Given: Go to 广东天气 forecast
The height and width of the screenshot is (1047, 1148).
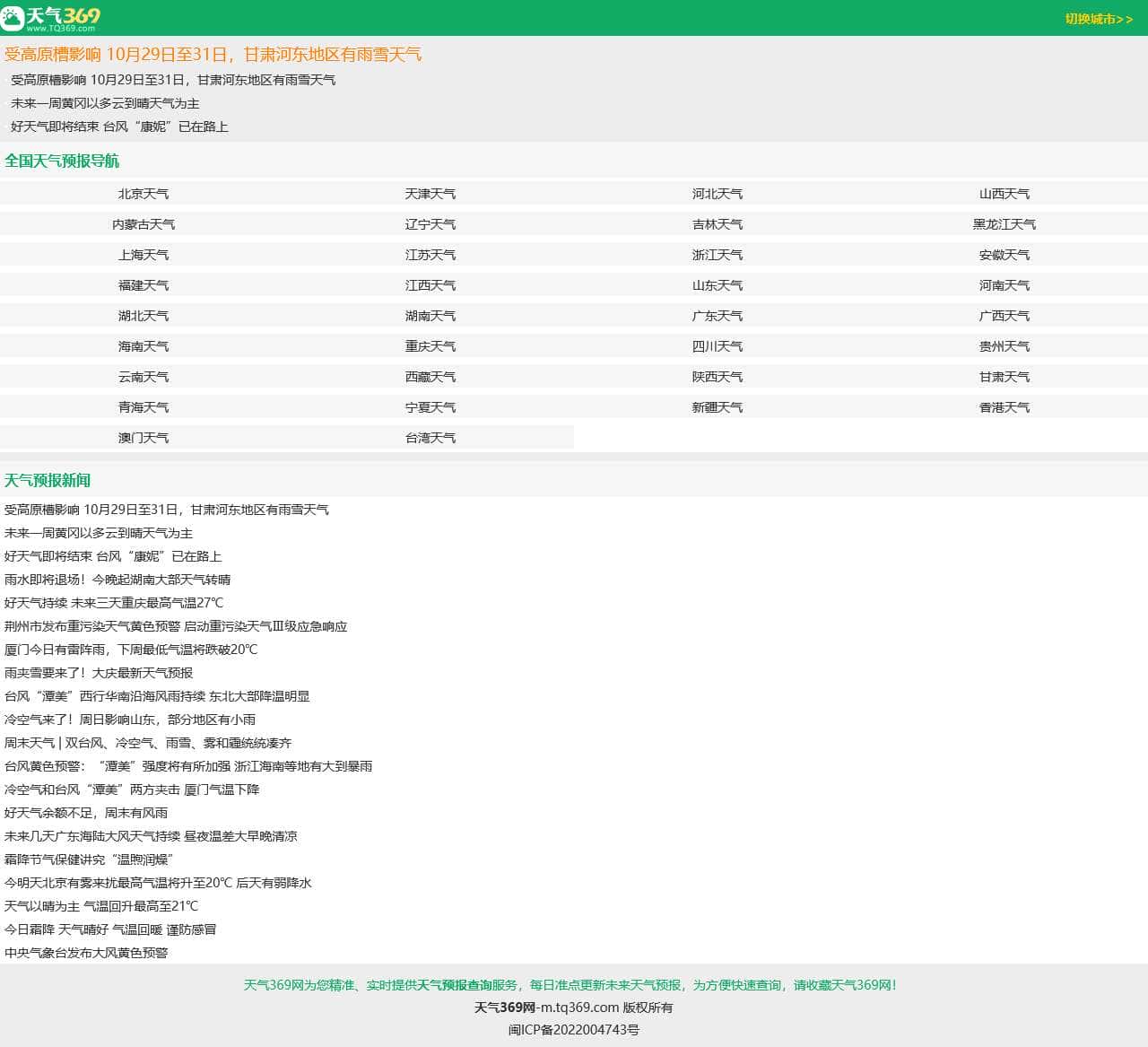Looking at the screenshot, I should (x=717, y=316).
